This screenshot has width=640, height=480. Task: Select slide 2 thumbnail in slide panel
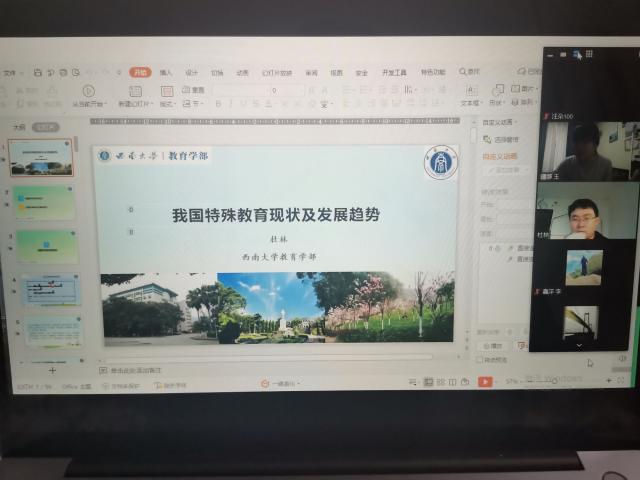[x=44, y=202]
